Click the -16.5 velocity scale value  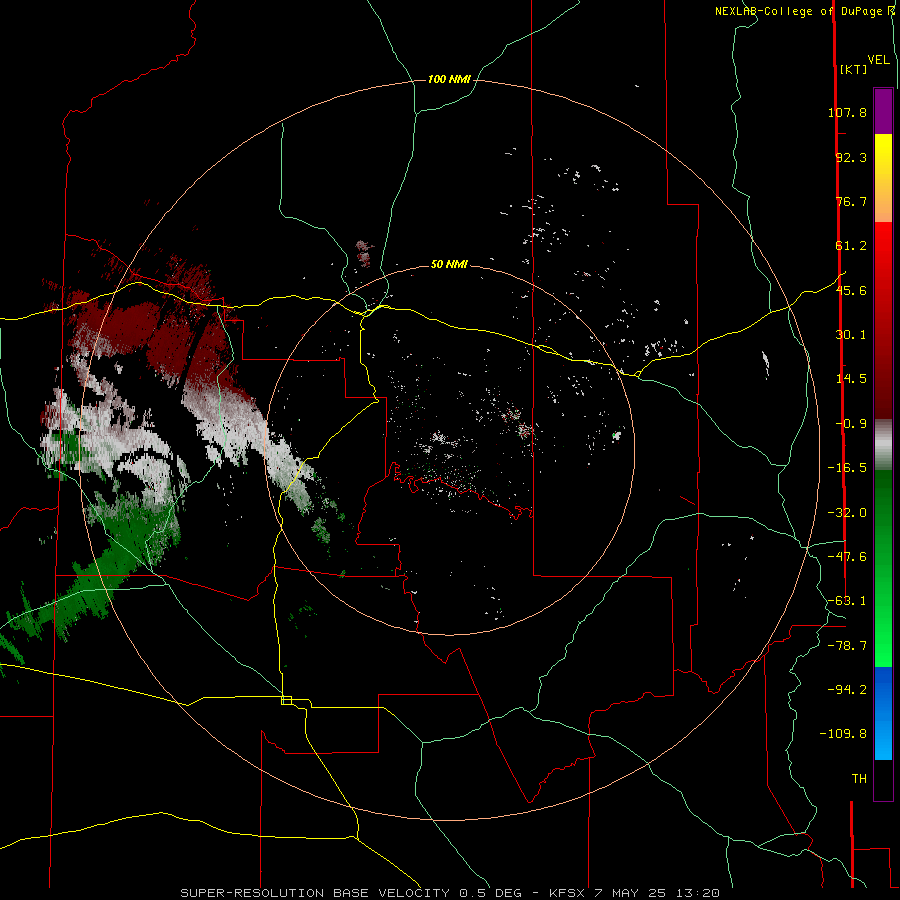847,468
